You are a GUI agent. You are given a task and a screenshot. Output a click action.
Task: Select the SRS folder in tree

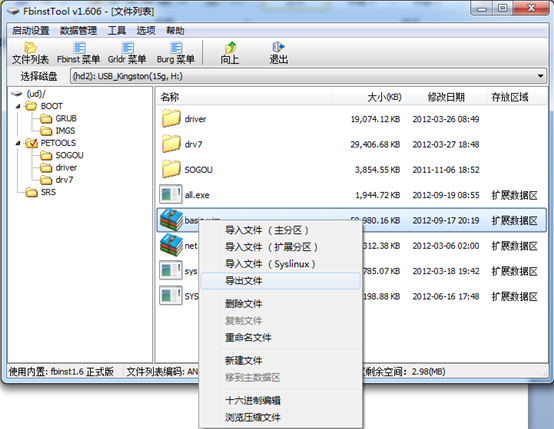[41, 192]
